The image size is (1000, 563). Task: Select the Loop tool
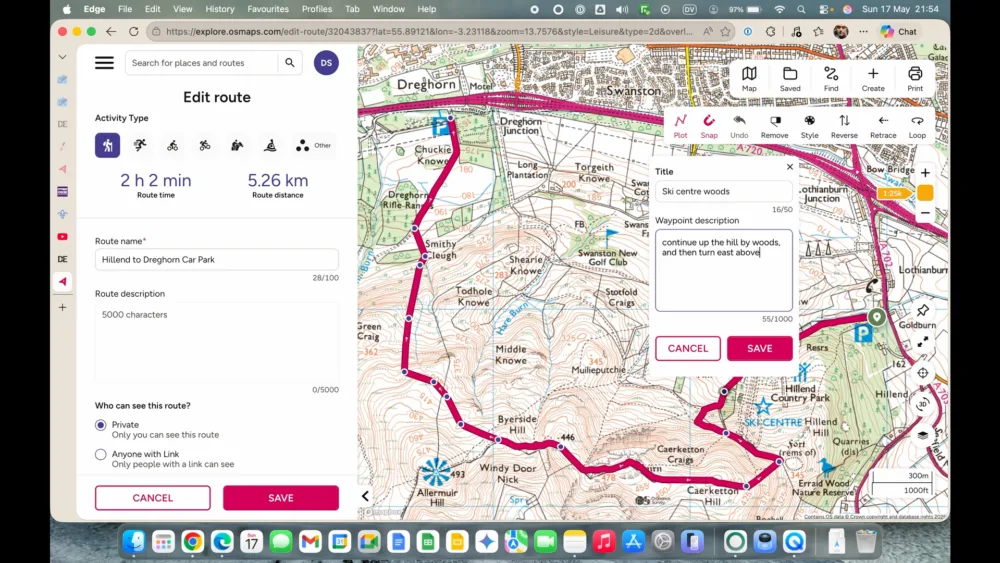[917, 126]
